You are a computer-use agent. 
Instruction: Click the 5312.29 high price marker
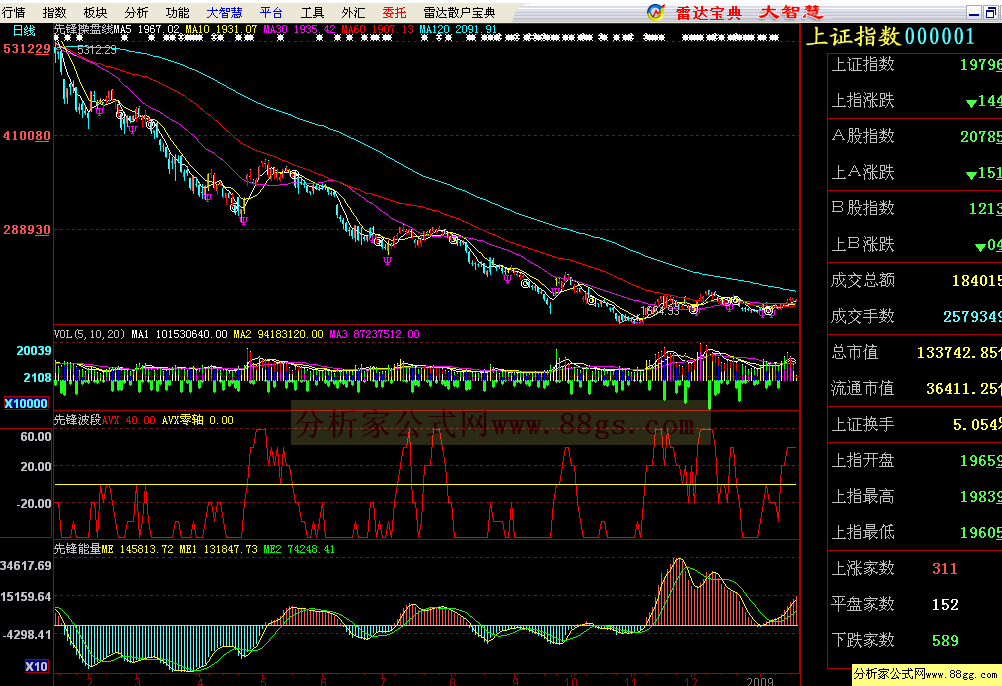(x=97, y=50)
